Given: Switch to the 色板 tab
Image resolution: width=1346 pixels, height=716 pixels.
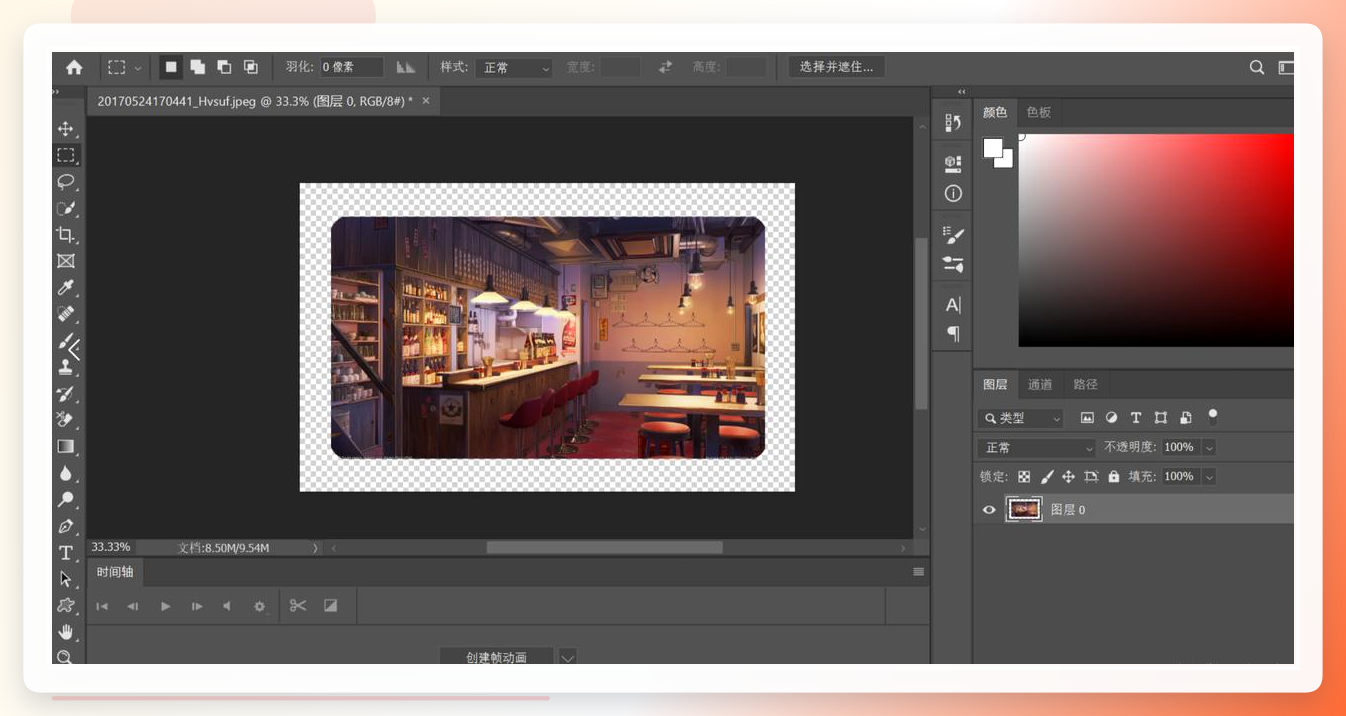Looking at the screenshot, I should coord(1039,113).
